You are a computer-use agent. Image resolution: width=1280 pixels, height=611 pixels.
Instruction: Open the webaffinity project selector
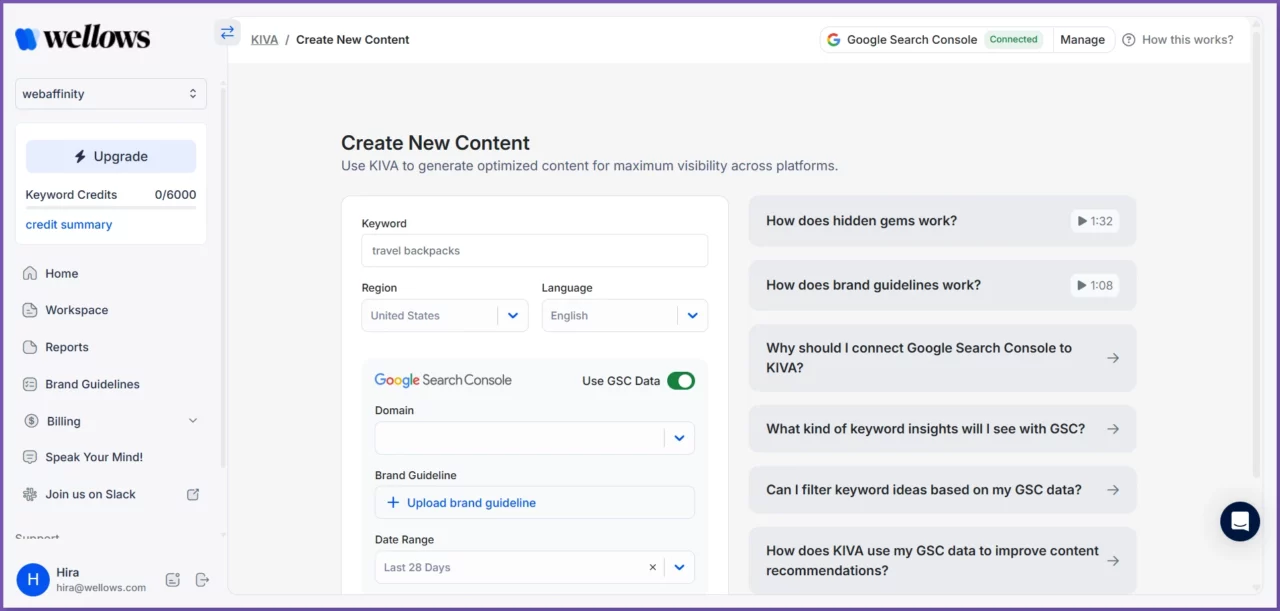pos(110,93)
